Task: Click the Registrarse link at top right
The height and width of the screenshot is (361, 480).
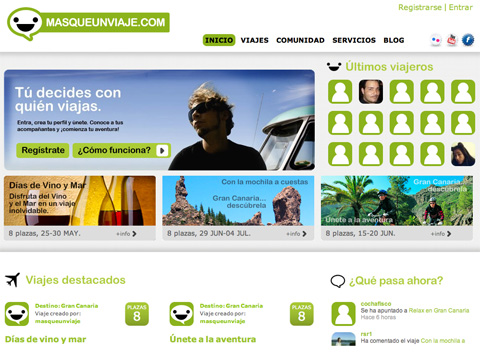Action: [420, 7]
